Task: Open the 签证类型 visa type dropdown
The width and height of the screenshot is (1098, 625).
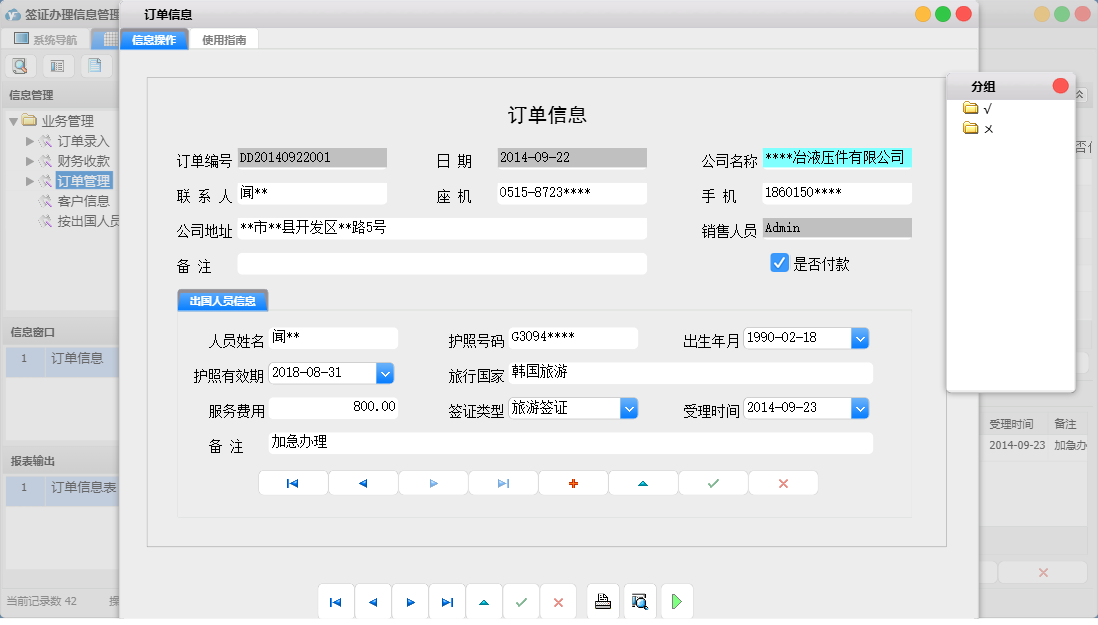Action: (628, 408)
